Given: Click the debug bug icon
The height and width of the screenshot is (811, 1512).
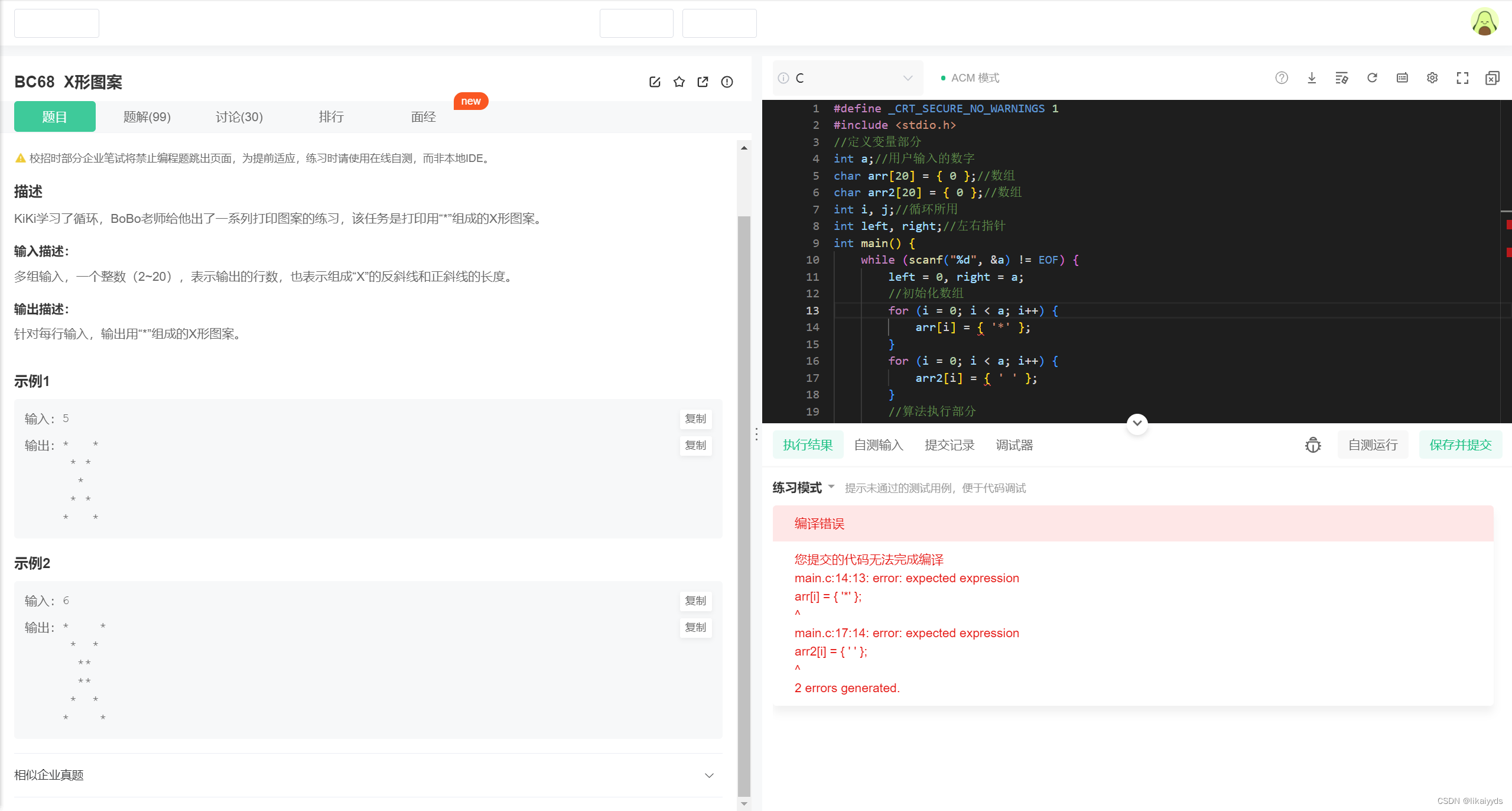Looking at the screenshot, I should (x=1313, y=445).
